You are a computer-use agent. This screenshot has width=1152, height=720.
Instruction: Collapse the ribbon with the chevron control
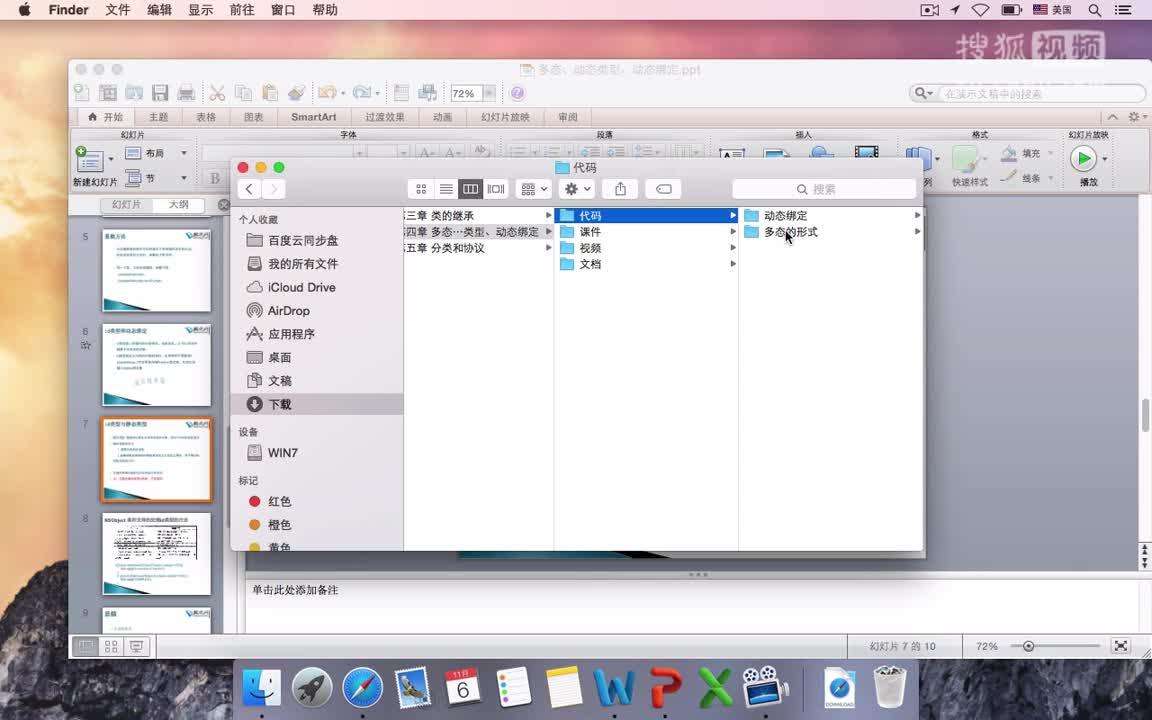coord(1112,116)
